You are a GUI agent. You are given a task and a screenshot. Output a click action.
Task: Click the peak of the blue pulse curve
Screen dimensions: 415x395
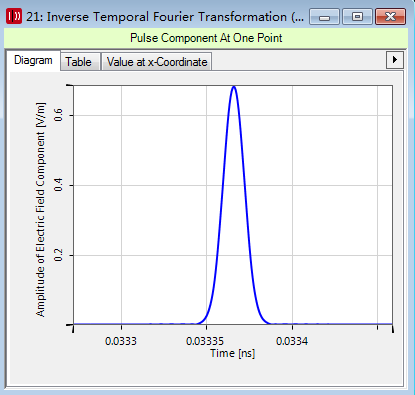[x=234, y=87]
